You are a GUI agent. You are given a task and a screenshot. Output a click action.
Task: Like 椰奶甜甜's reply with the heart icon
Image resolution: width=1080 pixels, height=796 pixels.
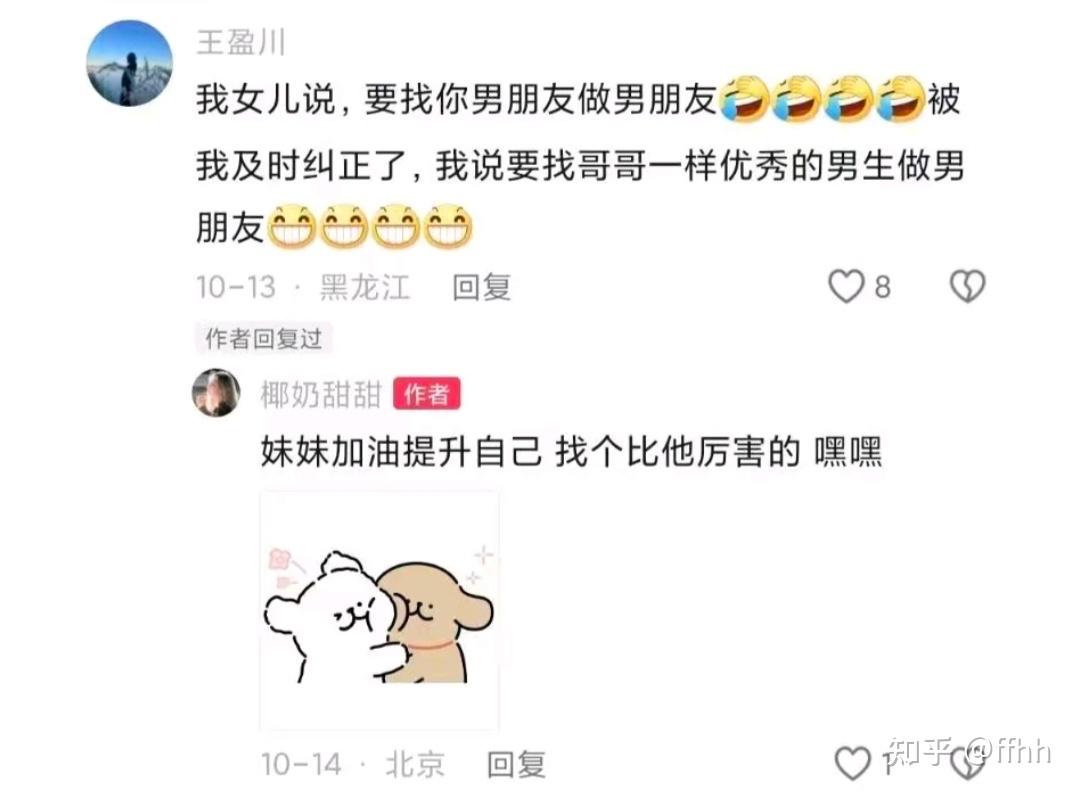pos(853,764)
